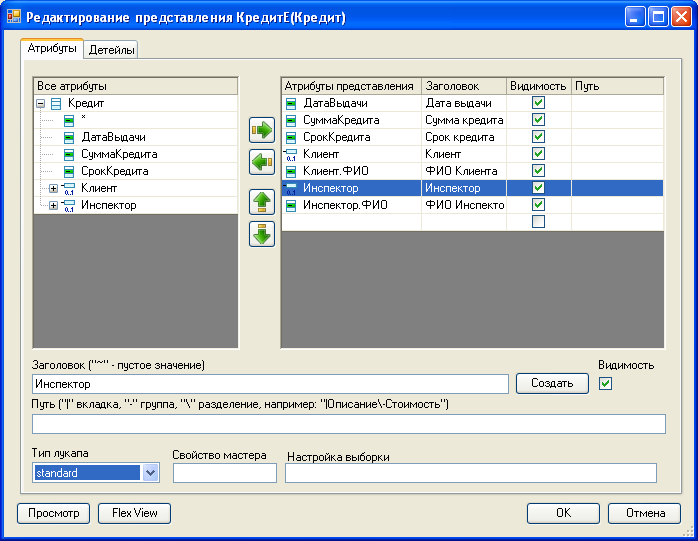Click the СуммаКредита icon in the tree
The image size is (698, 541).
[69, 155]
